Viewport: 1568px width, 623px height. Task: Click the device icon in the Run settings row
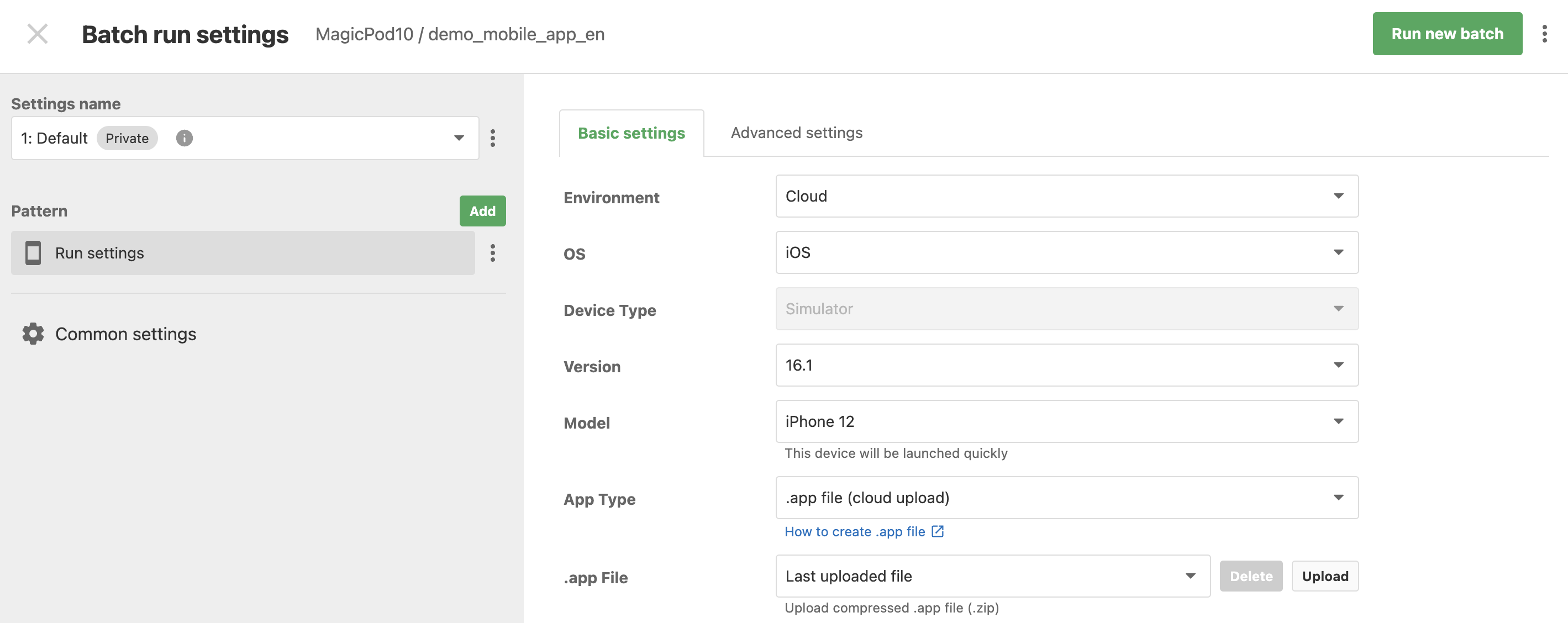[33, 253]
